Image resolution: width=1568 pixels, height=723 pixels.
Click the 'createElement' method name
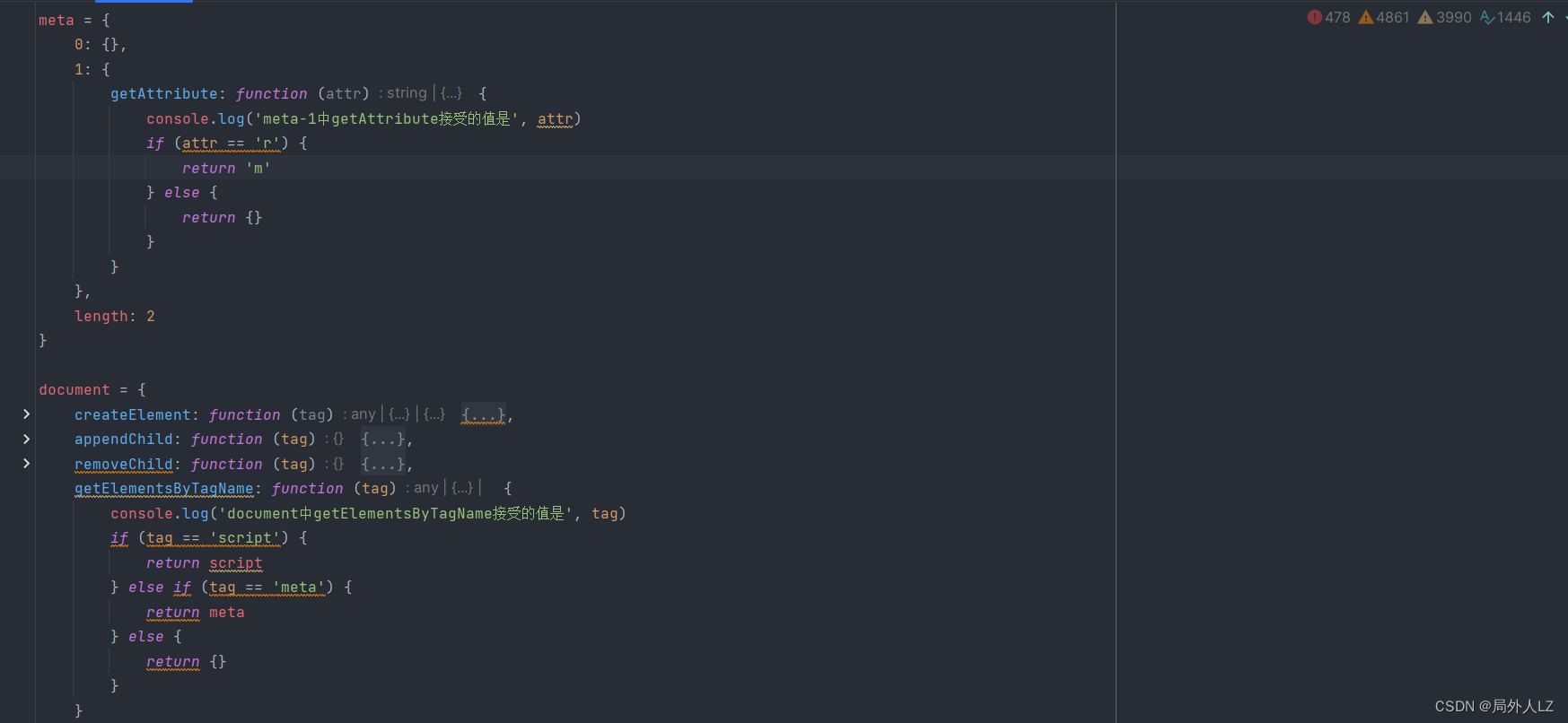[x=133, y=414]
